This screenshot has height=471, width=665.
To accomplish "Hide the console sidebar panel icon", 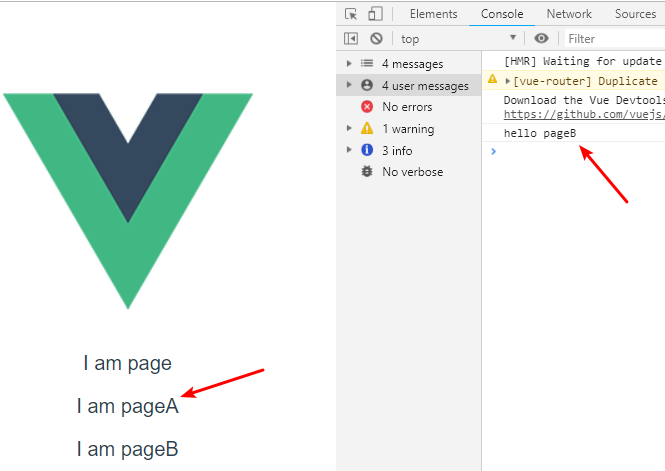I will (351, 39).
